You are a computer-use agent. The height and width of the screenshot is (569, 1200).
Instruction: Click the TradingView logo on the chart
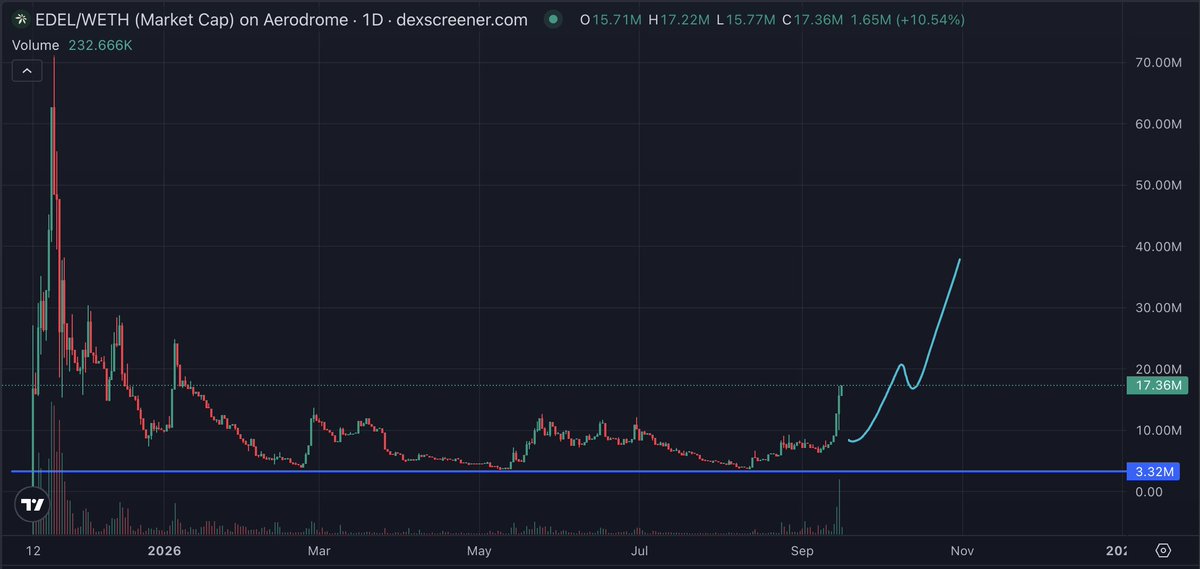[33, 505]
